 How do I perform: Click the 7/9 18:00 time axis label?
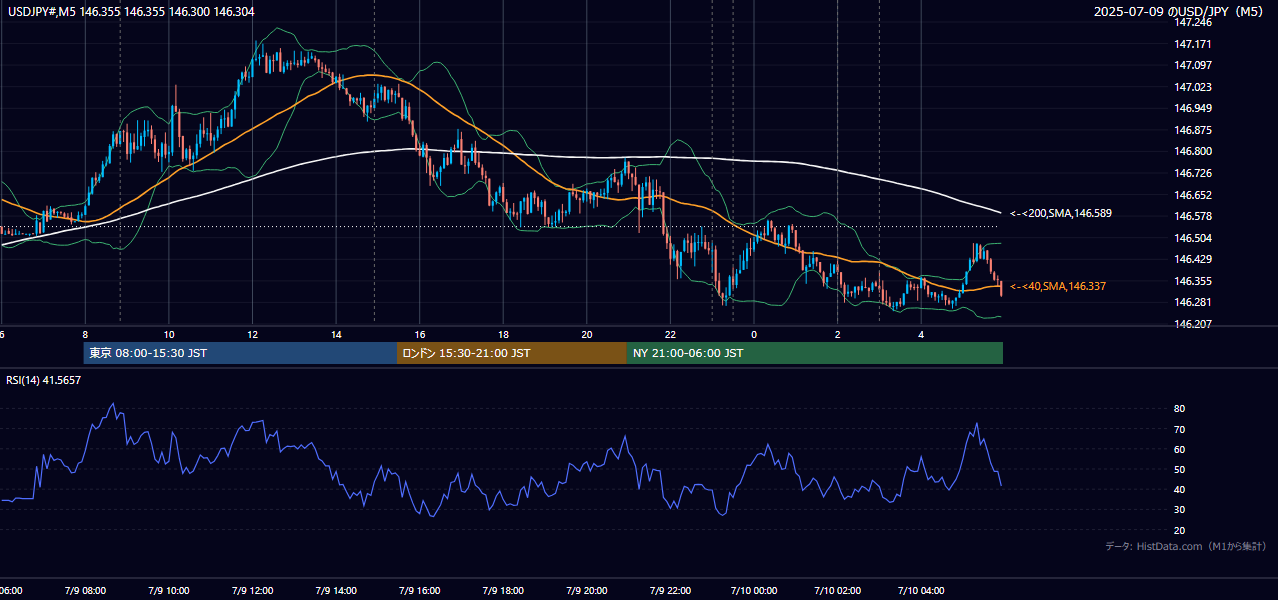coord(503,590)
